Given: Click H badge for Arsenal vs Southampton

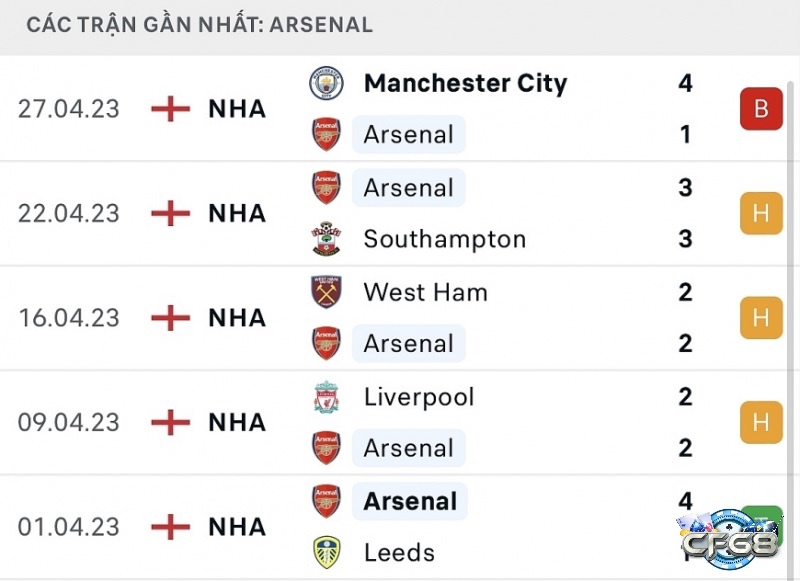Looking at the screenshot, I should click(x=761, y=213).
